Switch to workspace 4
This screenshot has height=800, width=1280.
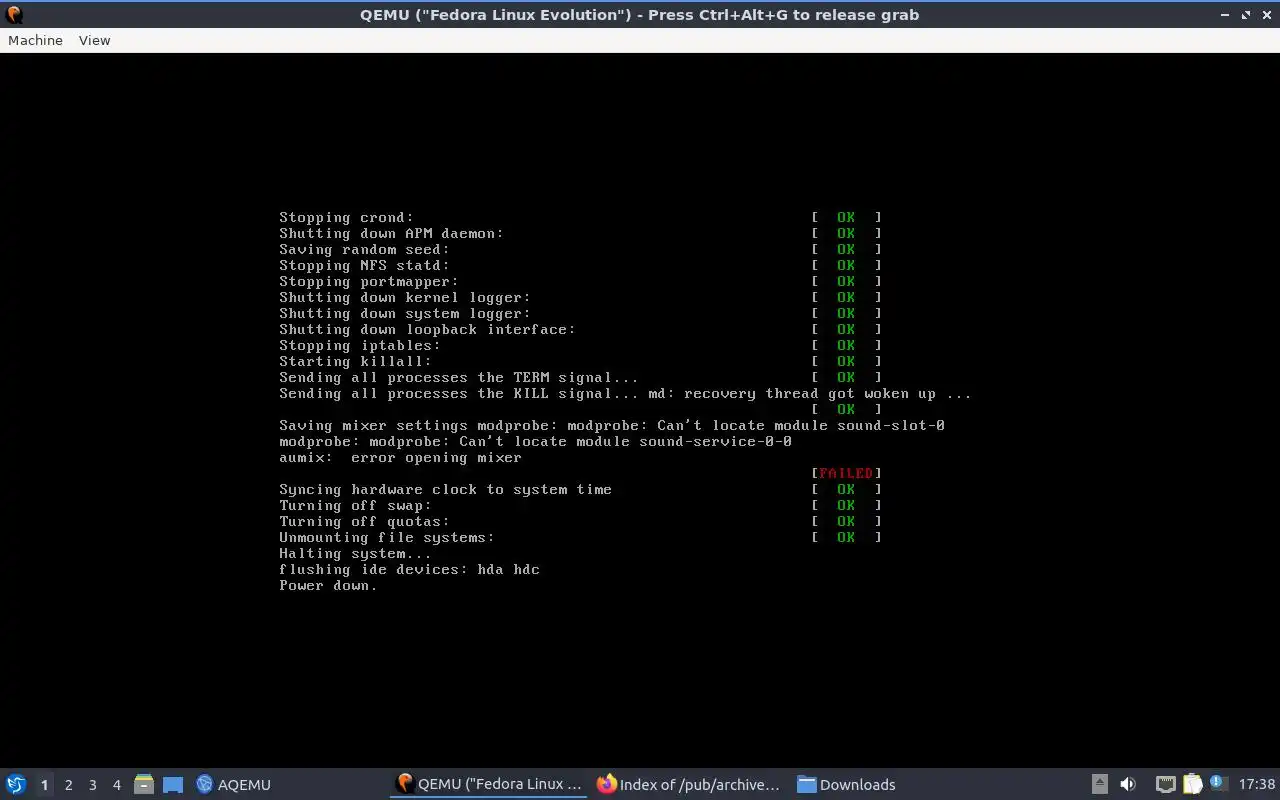point(116,785)
